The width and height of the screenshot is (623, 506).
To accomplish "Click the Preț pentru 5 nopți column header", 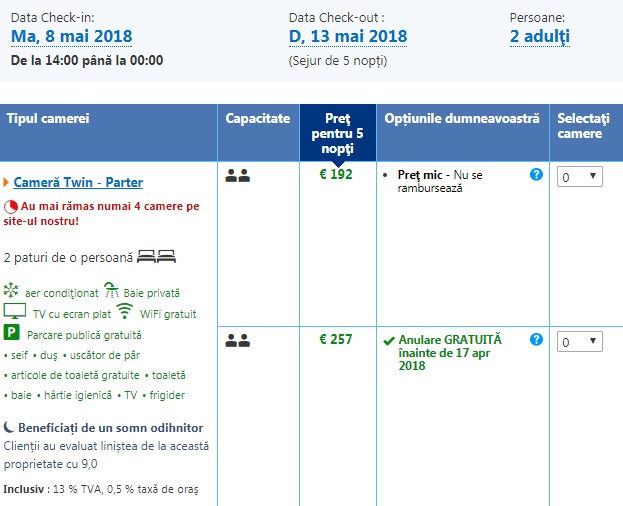I will coord(338,132).
